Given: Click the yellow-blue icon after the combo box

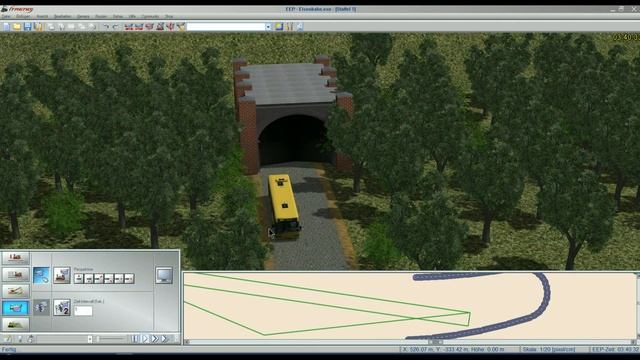Looking at the screenshot, I should (279, 27).
